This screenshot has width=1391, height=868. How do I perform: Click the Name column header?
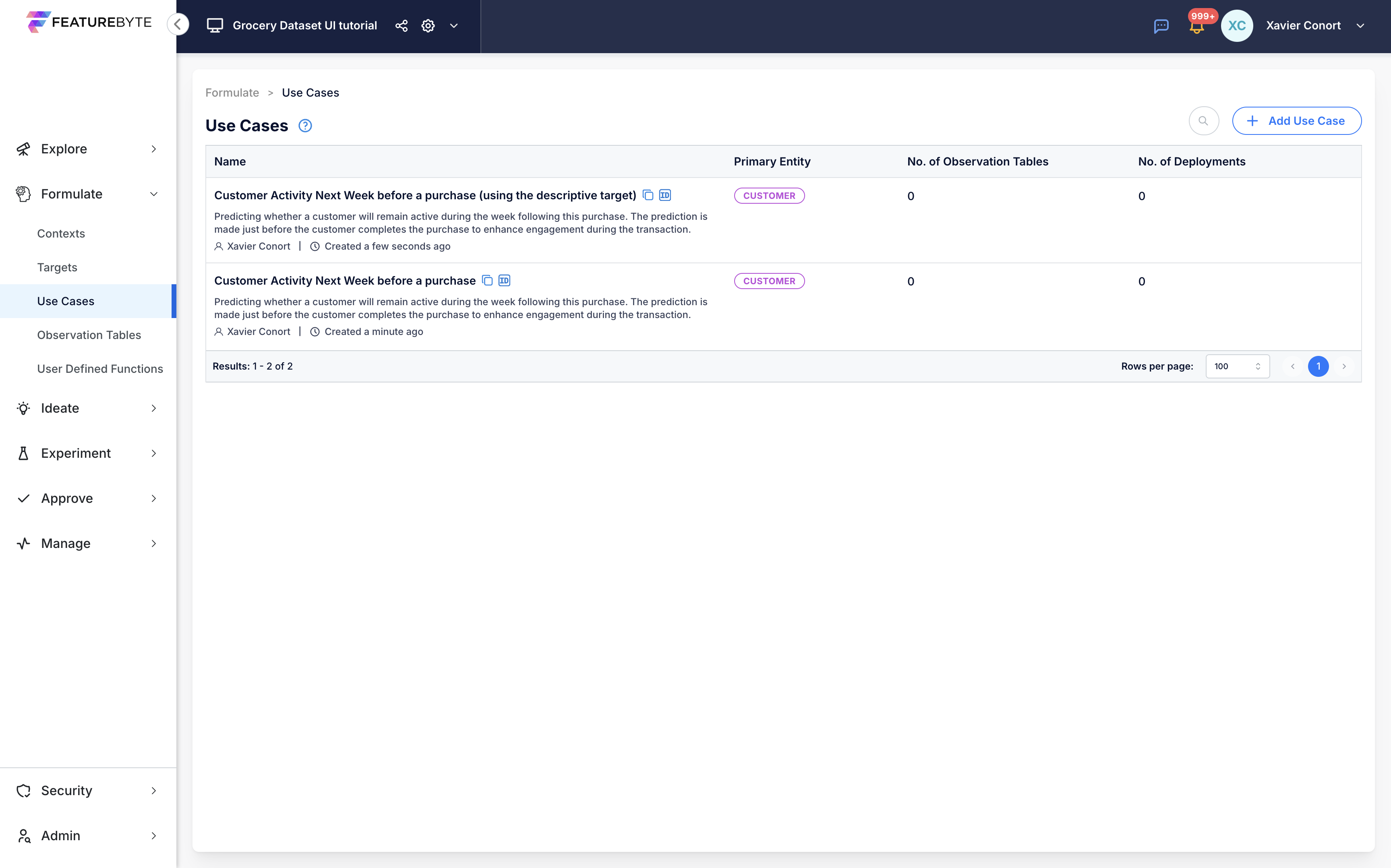(x=230, y=162)
